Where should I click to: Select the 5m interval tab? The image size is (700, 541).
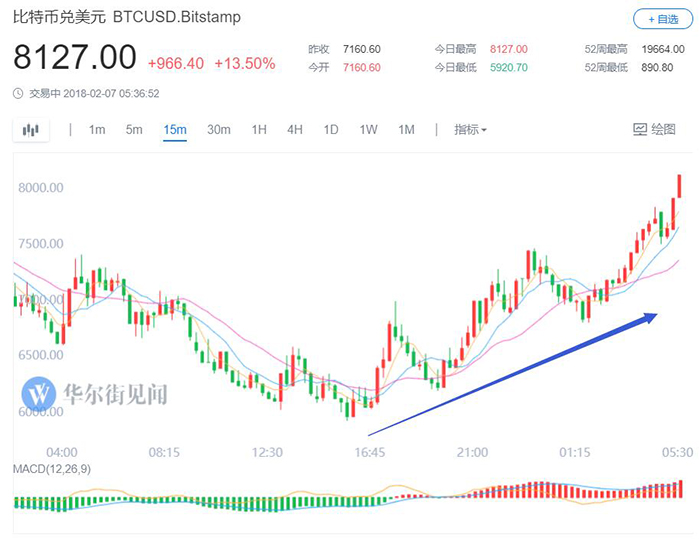(134, 130)
